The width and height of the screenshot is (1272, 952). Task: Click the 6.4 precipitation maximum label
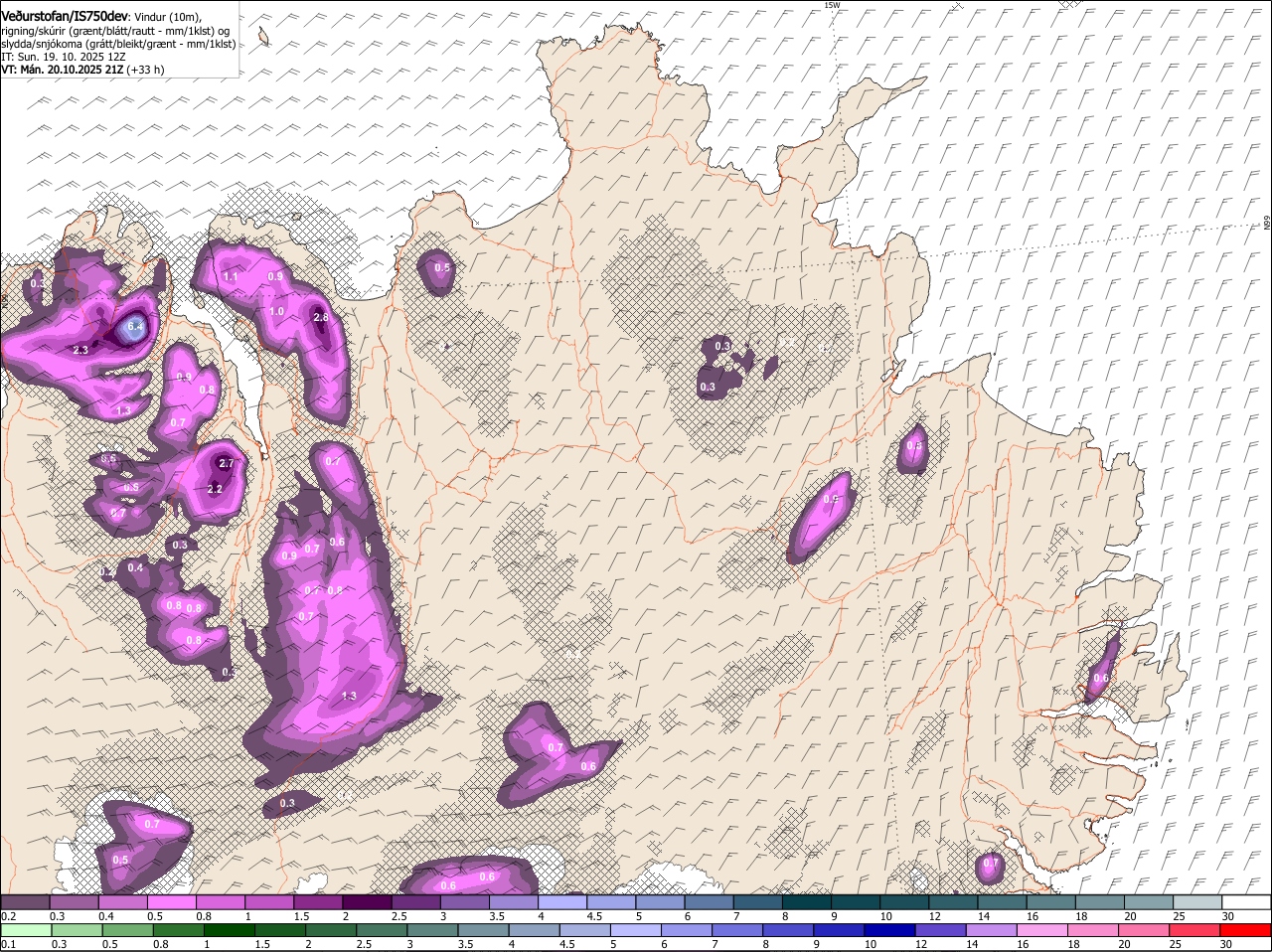coord(136,327)
